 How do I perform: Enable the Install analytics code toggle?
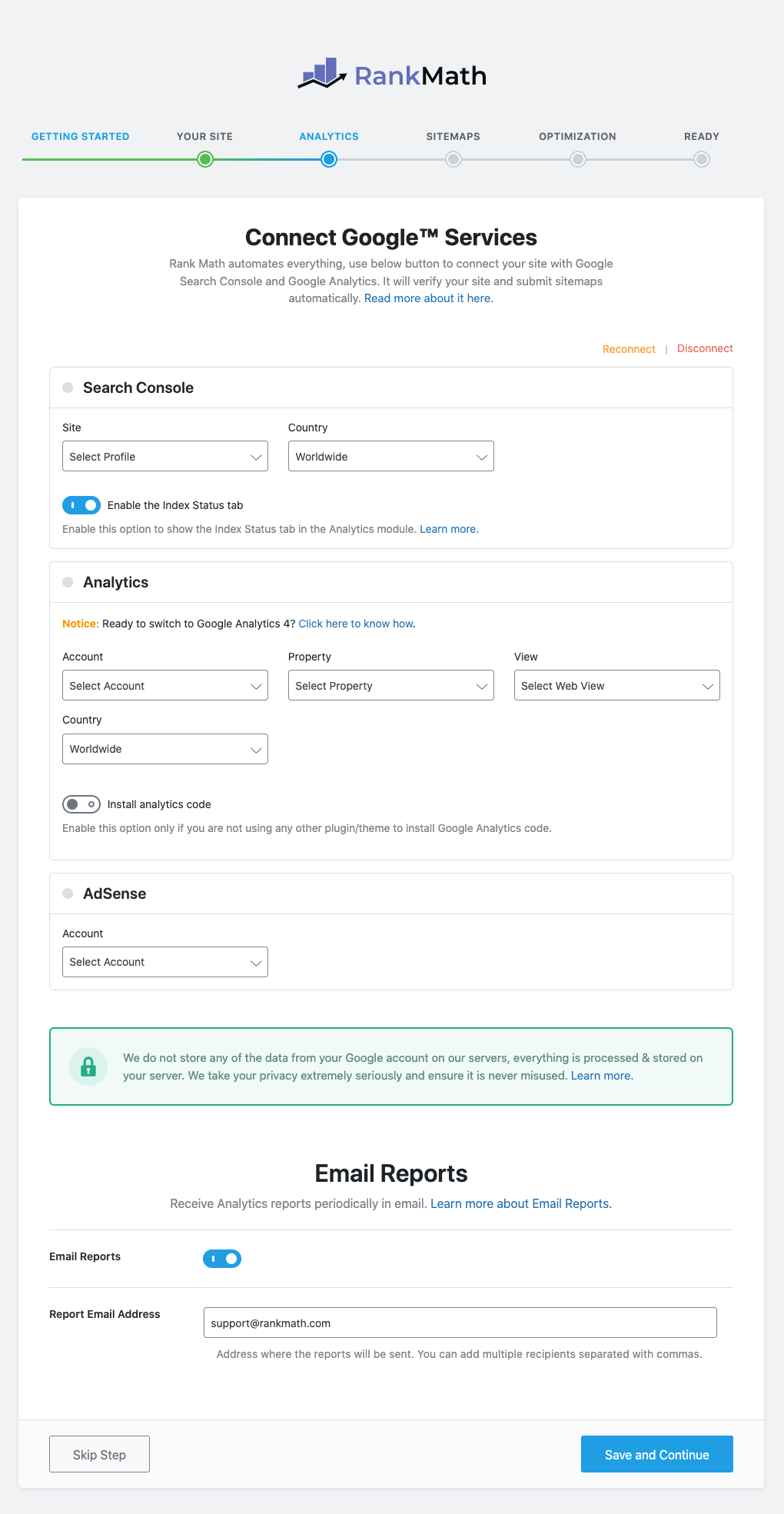click(x=81, y=804)
